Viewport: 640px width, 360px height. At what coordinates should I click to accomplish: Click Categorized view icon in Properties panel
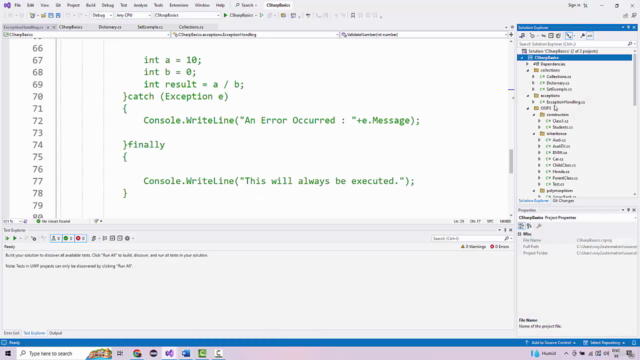[x=522, y=226]
